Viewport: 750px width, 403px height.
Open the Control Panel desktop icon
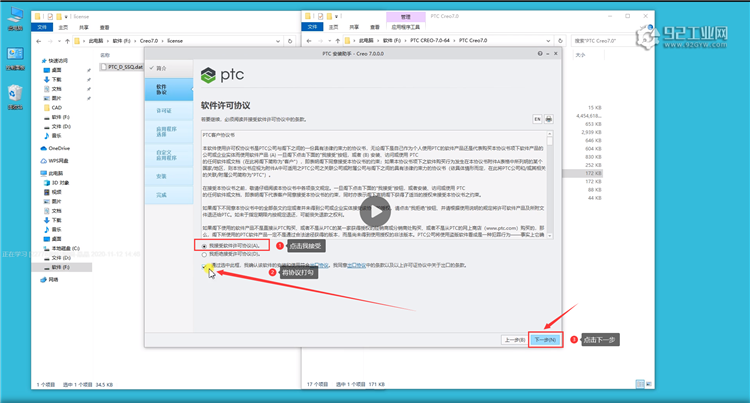(15, 58)
